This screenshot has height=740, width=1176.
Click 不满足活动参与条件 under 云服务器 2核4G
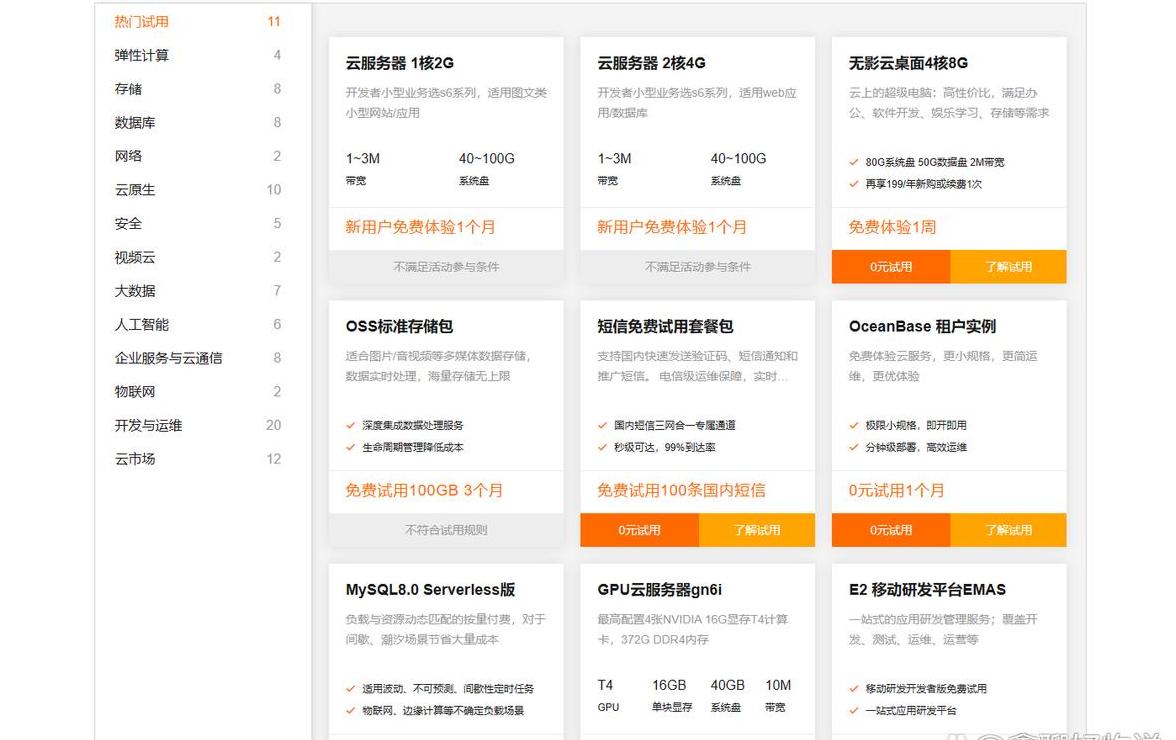tap(698, 267)
